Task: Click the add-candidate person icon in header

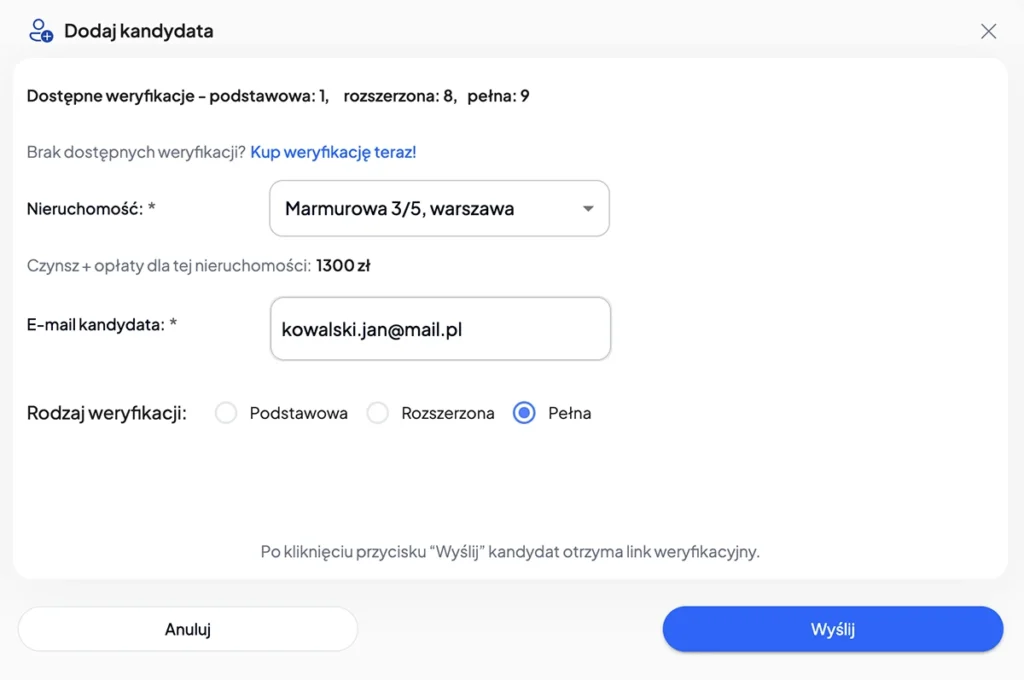Action: tap(41, 30)
